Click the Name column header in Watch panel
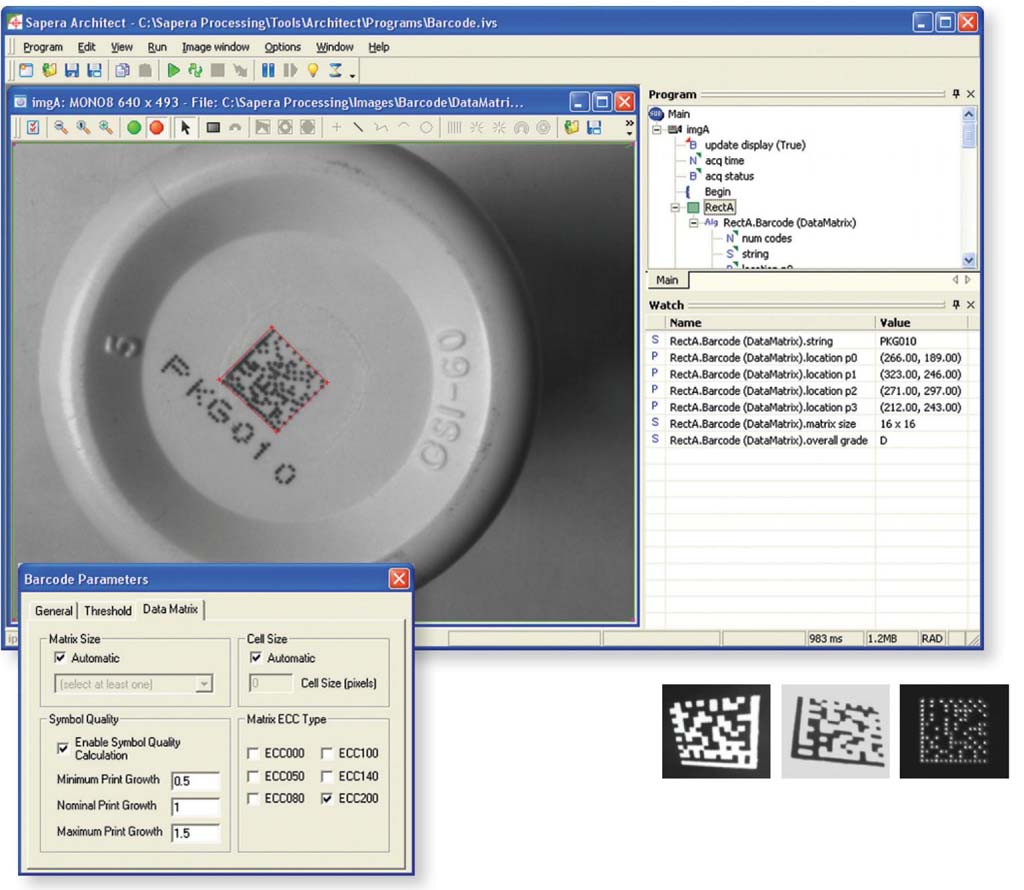 [x=770, y=323]
